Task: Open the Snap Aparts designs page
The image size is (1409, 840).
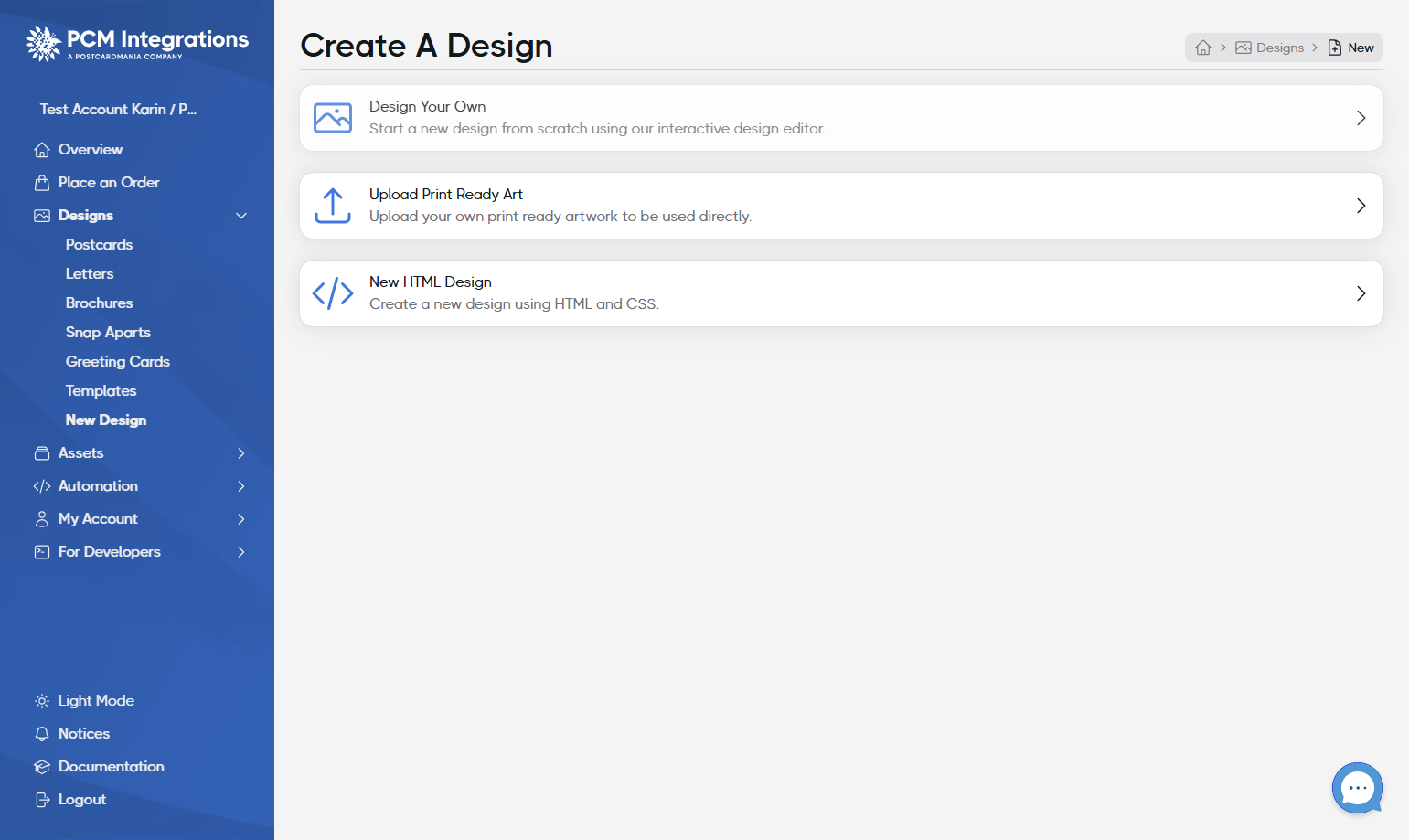Action: click(x=108, y=333)
